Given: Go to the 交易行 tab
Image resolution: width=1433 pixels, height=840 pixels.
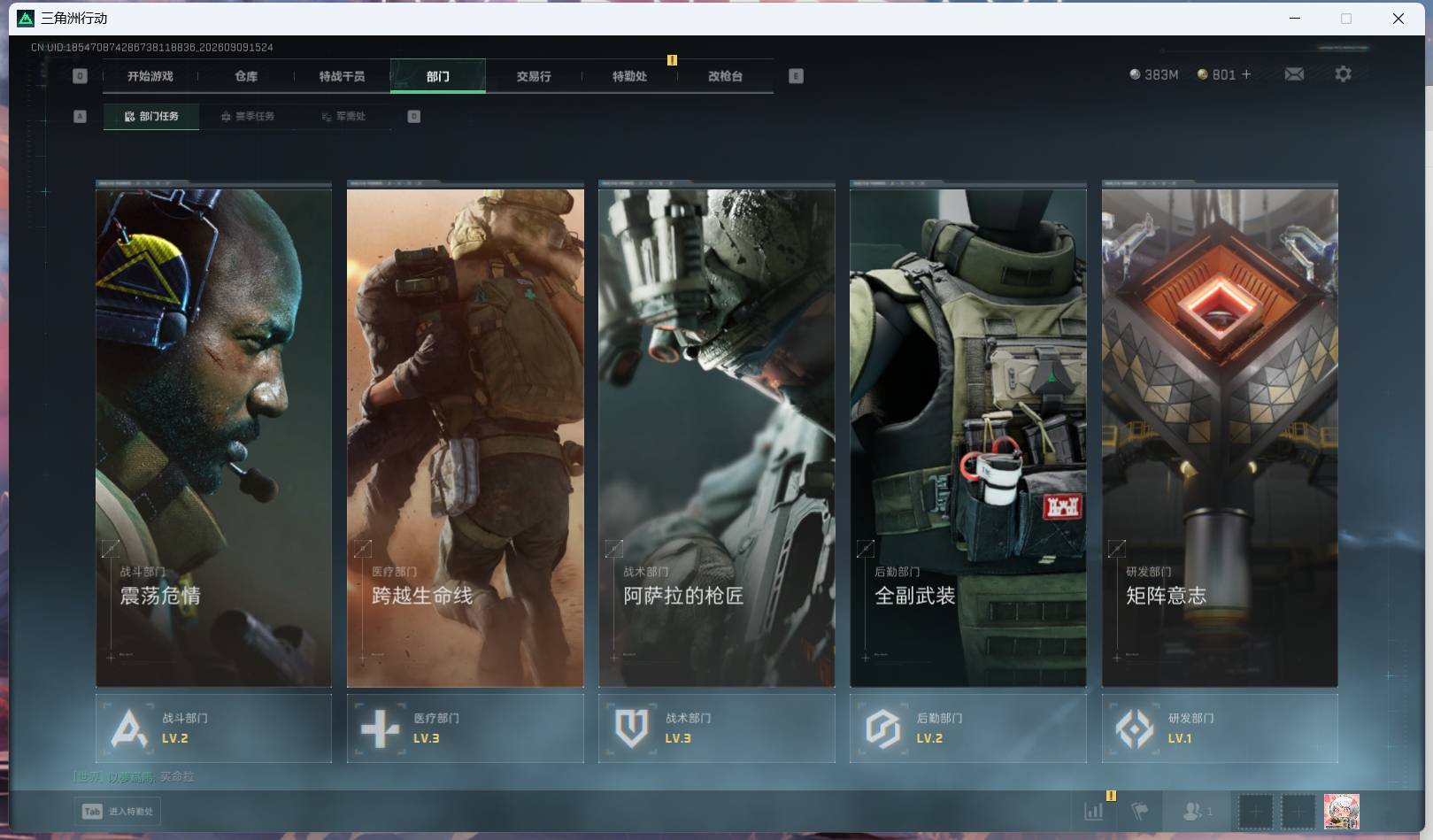Looking at the screenshot, I should pos(534,76).
